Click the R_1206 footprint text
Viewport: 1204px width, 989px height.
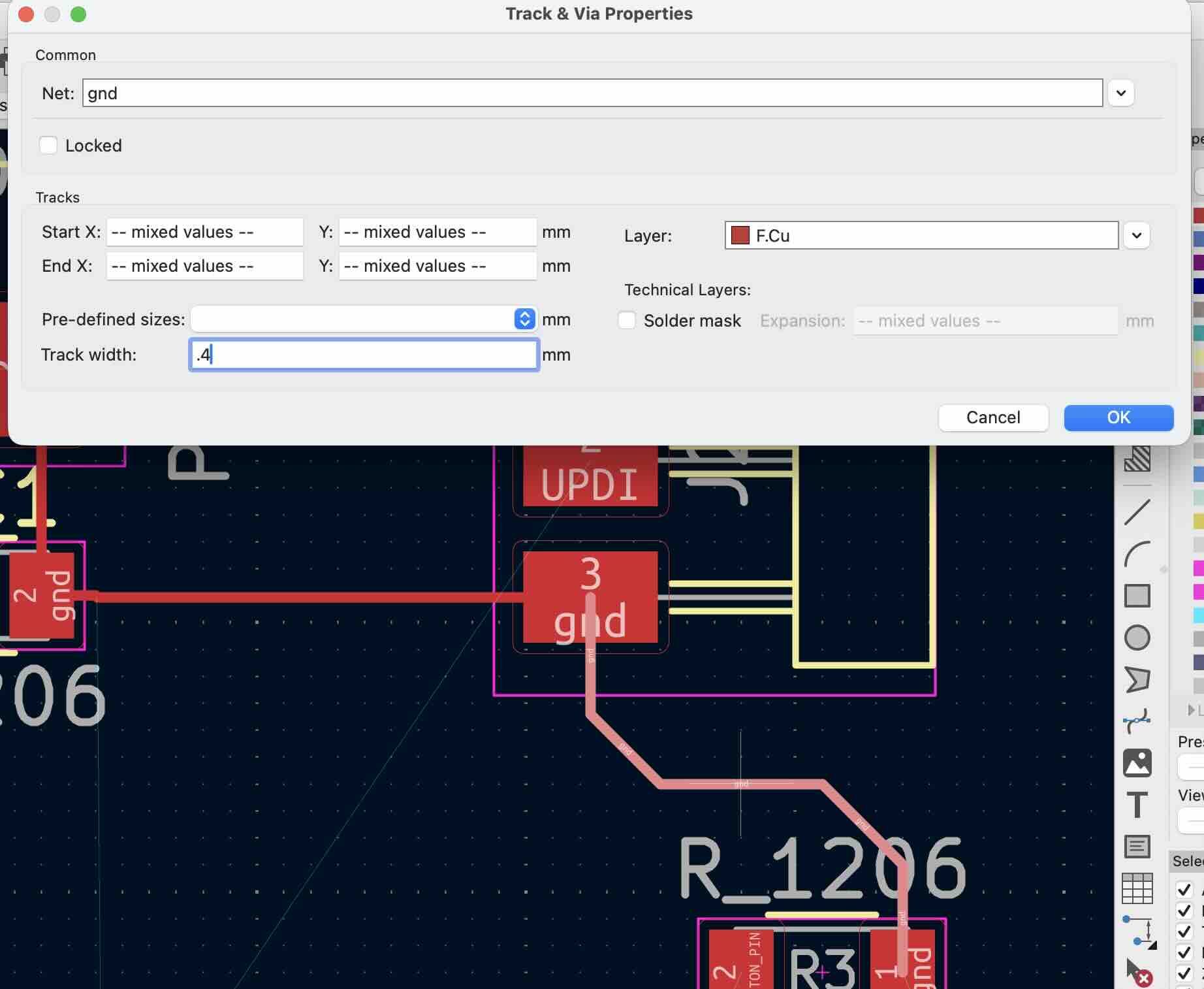pyautogui.click(x=822, y=870)
